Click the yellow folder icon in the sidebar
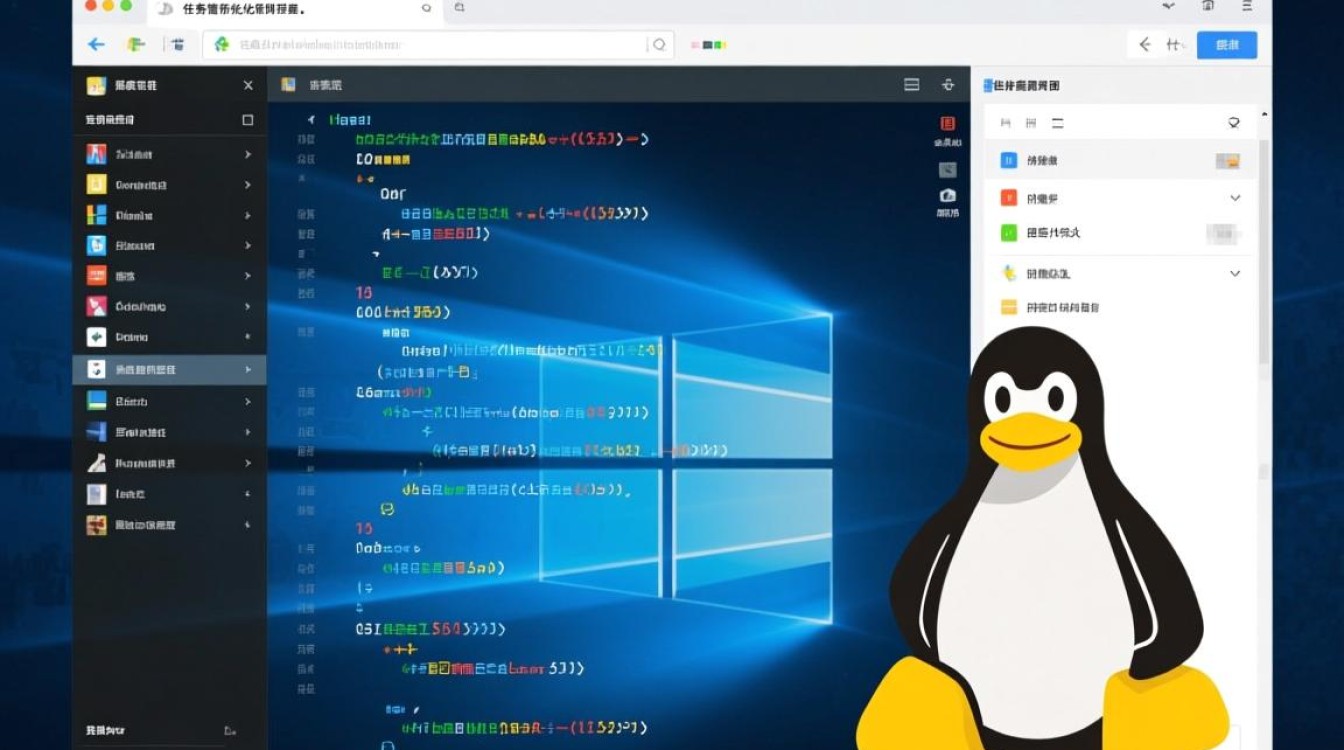The height and width of the screenshot is (750, 1344). [95, 184]
